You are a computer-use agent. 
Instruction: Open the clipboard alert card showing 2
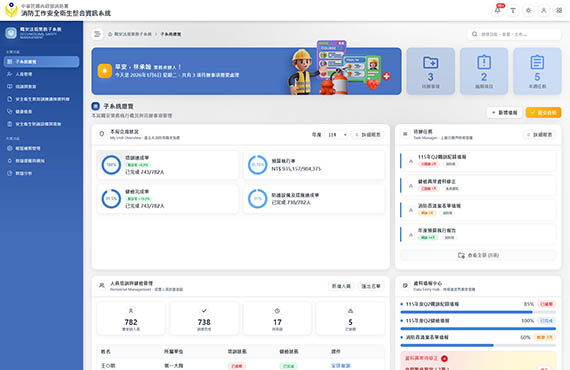pyautogui.click(x=484, y=71)
